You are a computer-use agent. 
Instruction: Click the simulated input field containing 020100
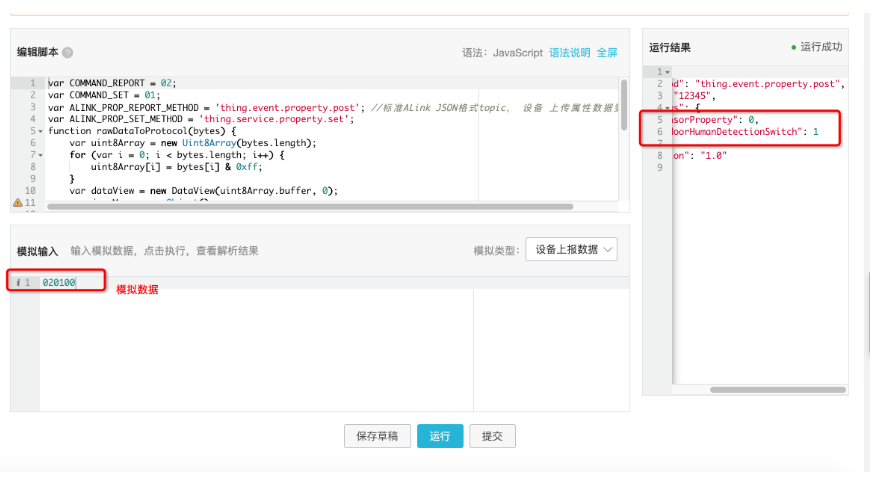334,283
